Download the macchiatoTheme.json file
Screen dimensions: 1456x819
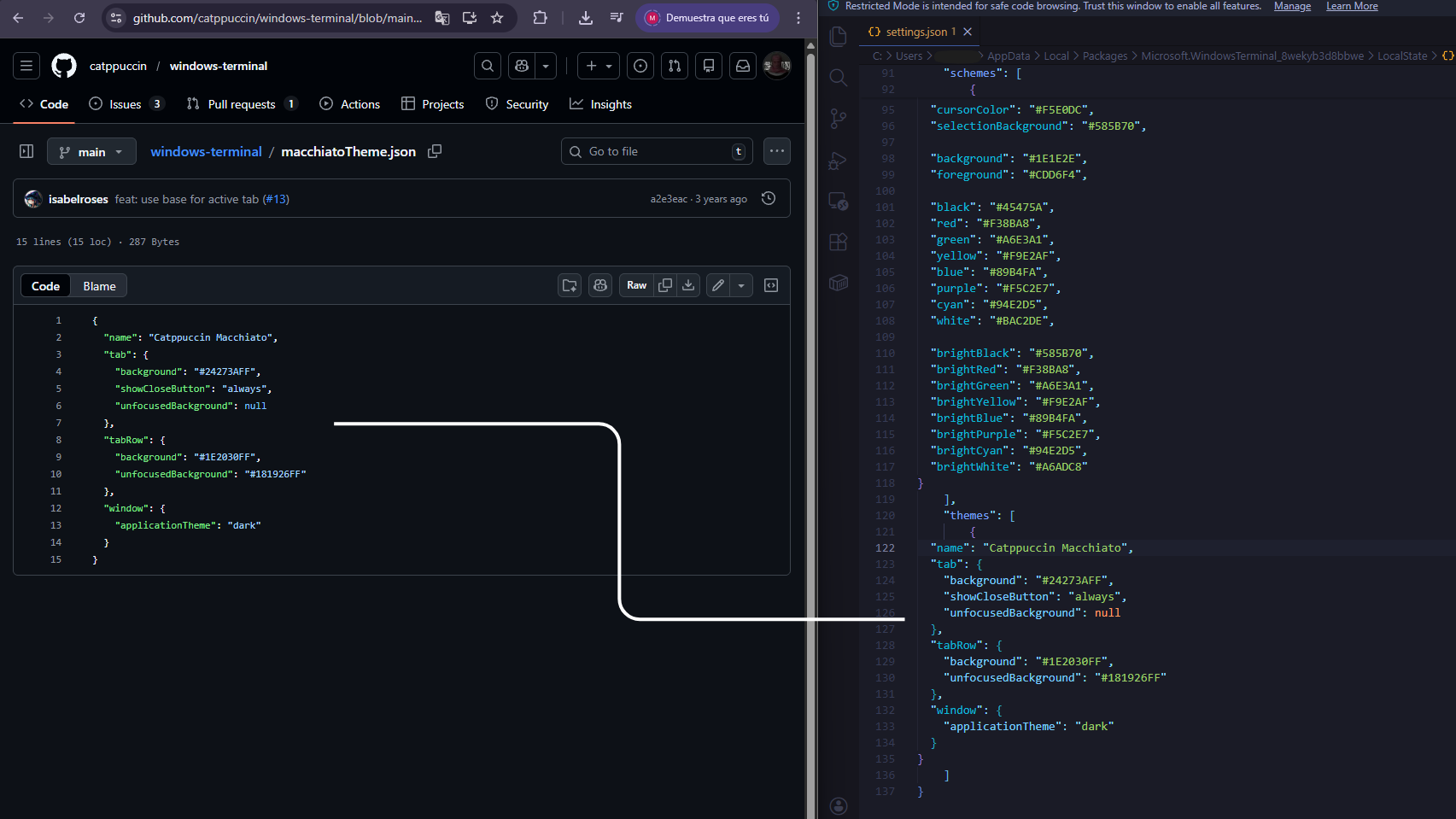tap(688, 285)
